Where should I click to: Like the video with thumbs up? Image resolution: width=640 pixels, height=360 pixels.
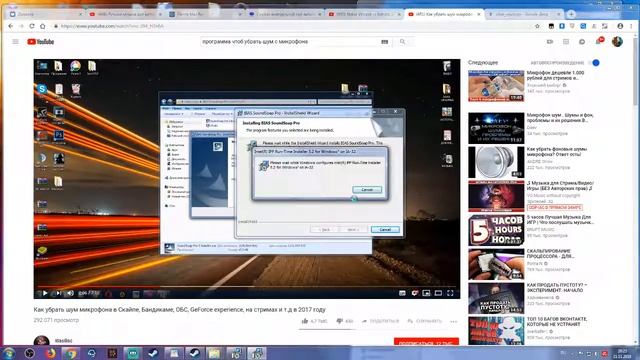314,321
